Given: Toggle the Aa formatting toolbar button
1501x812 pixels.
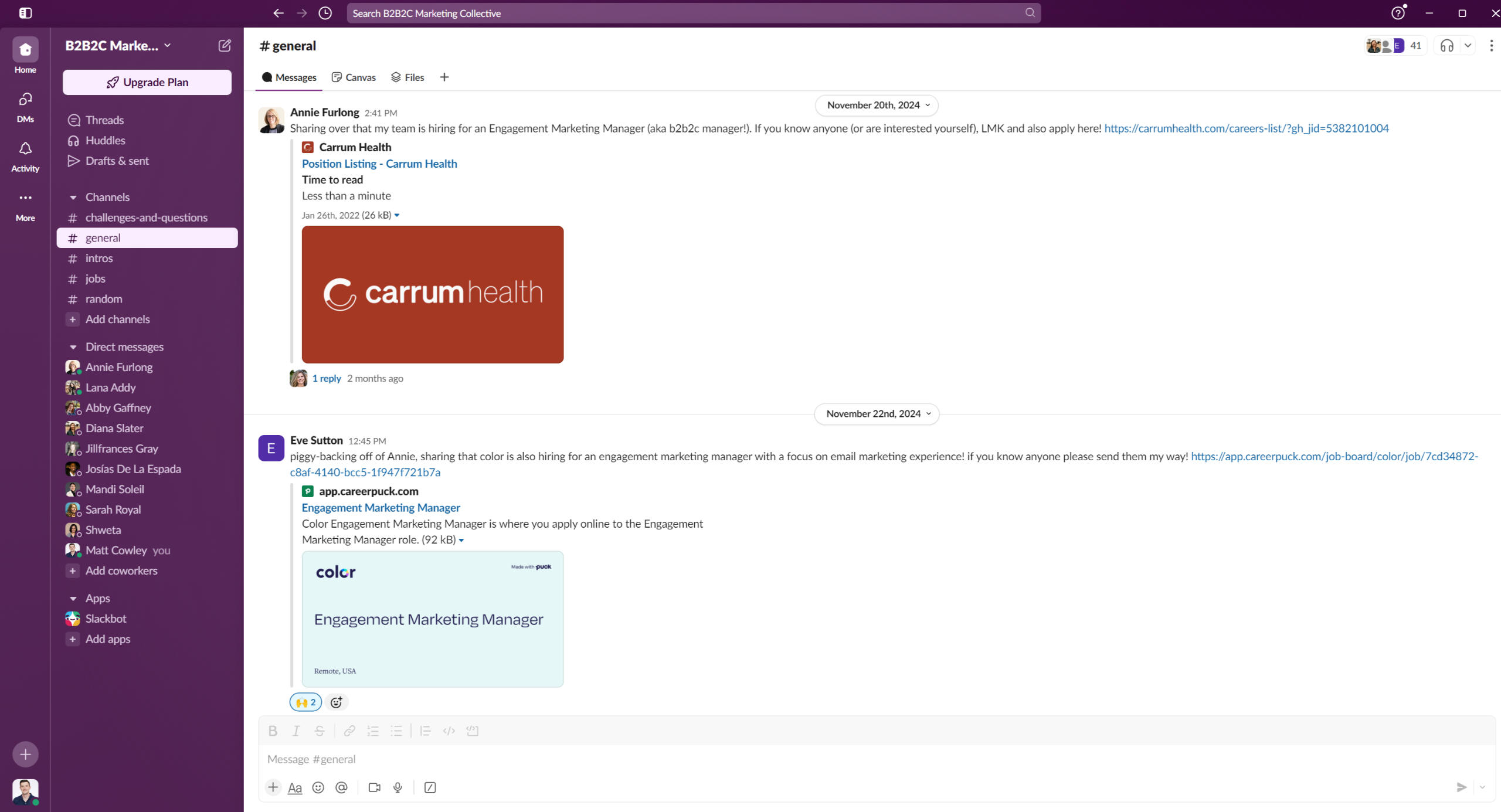Looking at the screenshot, I should pos(295,787).
